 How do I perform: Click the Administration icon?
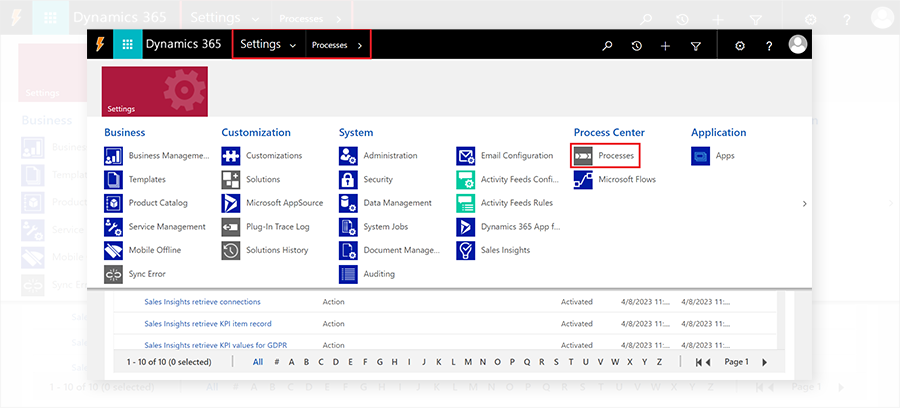click(348, 156)
